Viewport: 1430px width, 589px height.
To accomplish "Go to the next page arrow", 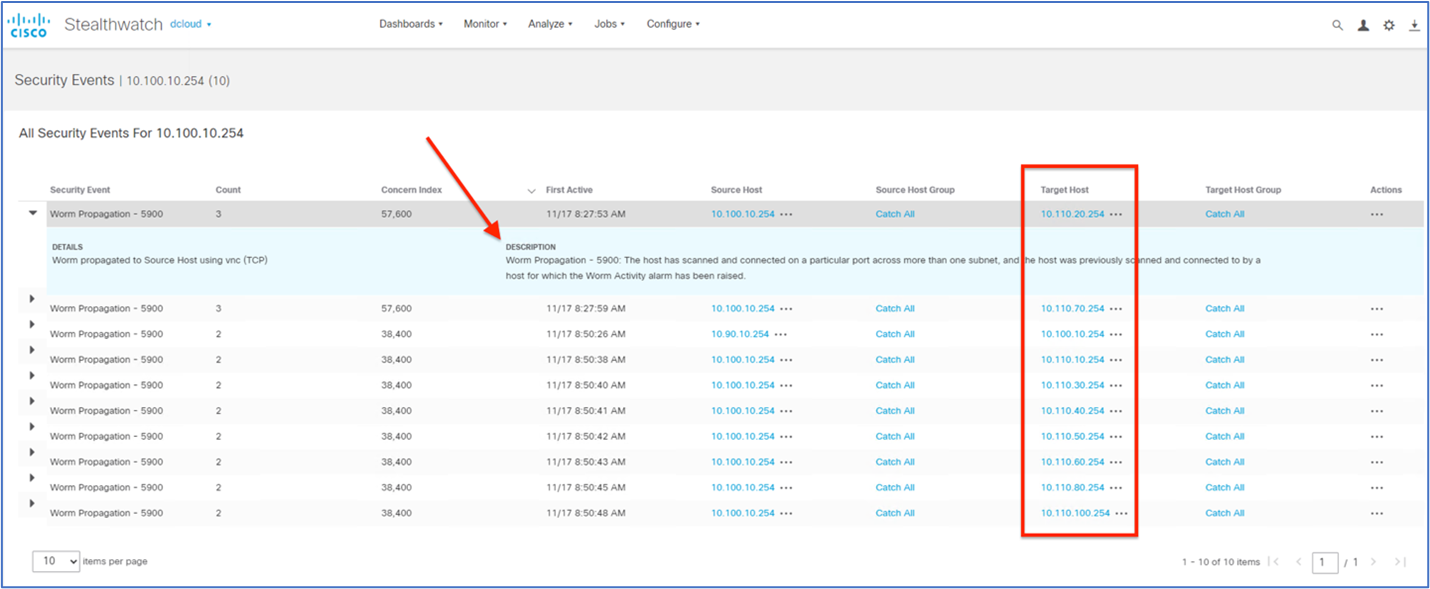I will click(1374, 562).
